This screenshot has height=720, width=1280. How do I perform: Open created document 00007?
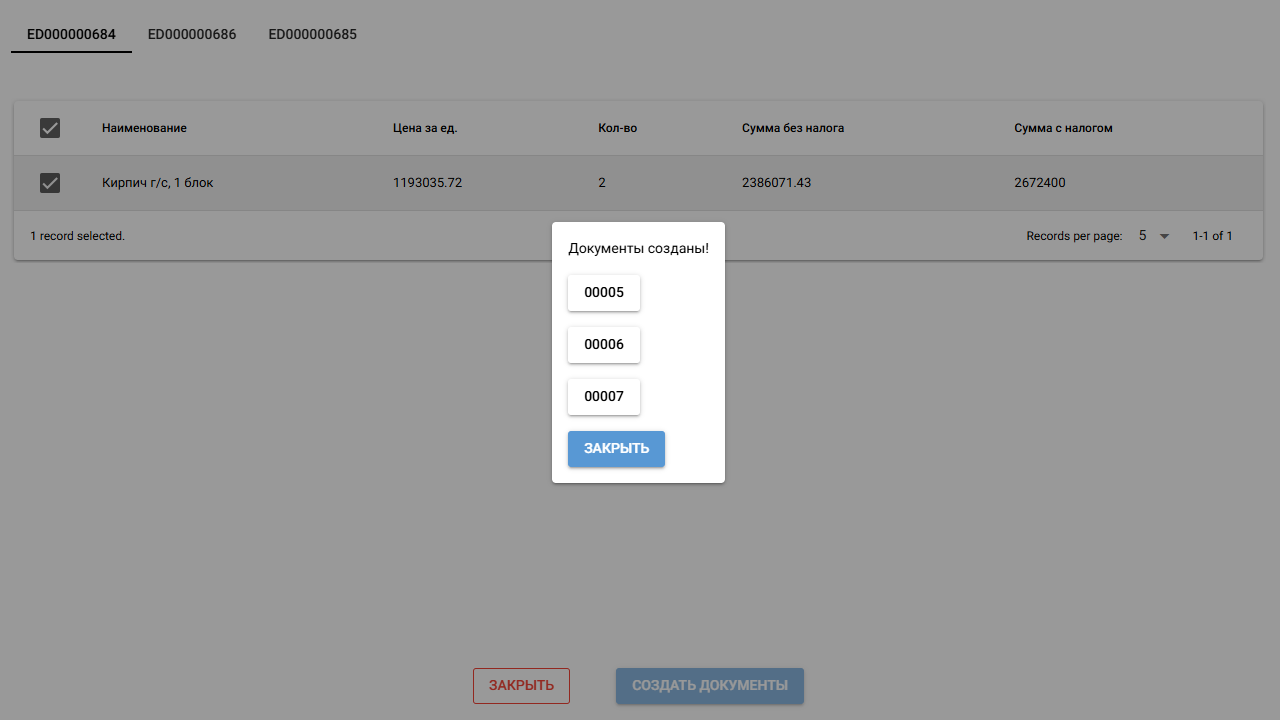(604, 397)
